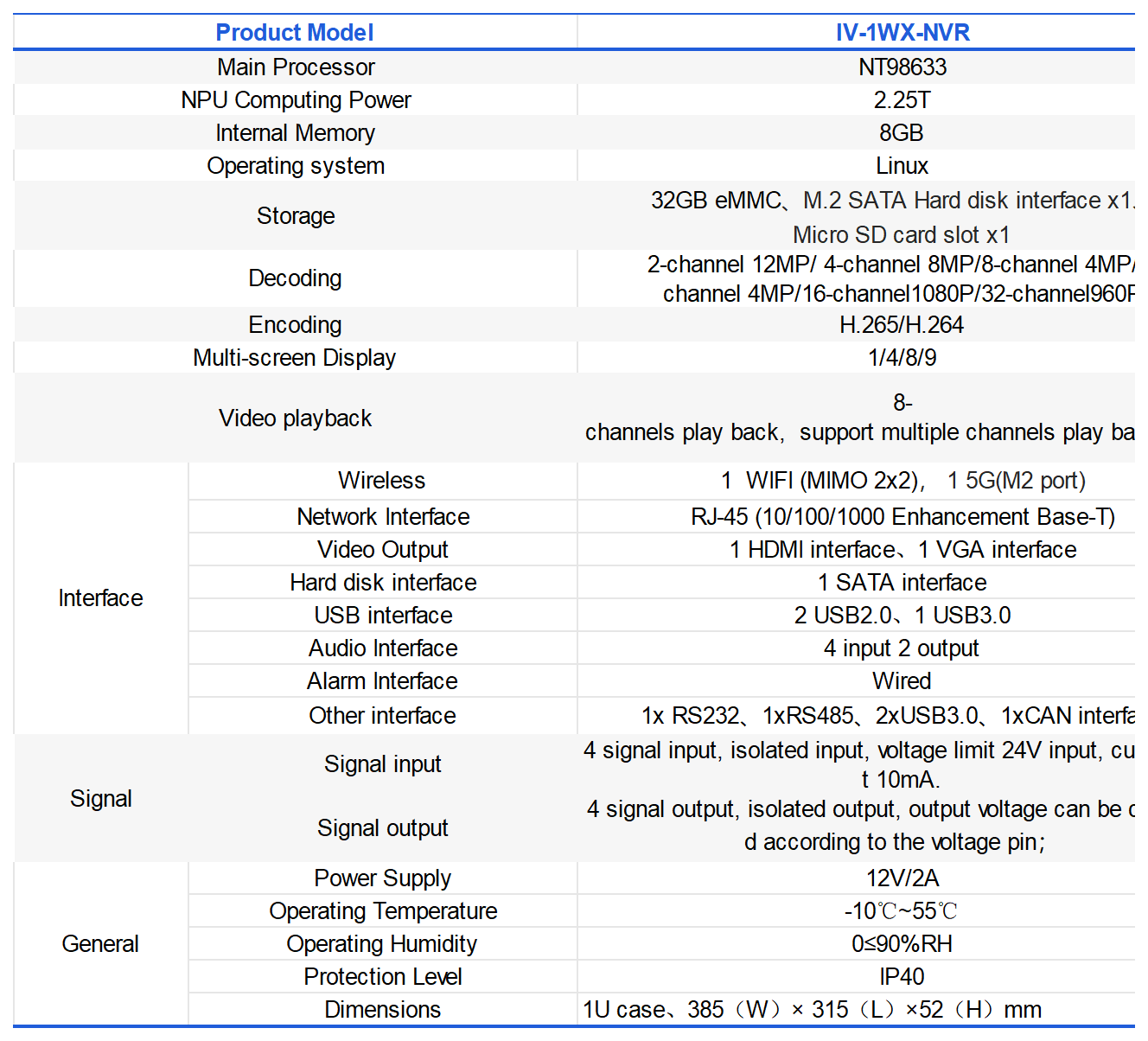Image resolution: width=1148 pixels, height=1041 pixels.
Task: Click the 'Protection Level' label
Action: (x=383, y=977)
